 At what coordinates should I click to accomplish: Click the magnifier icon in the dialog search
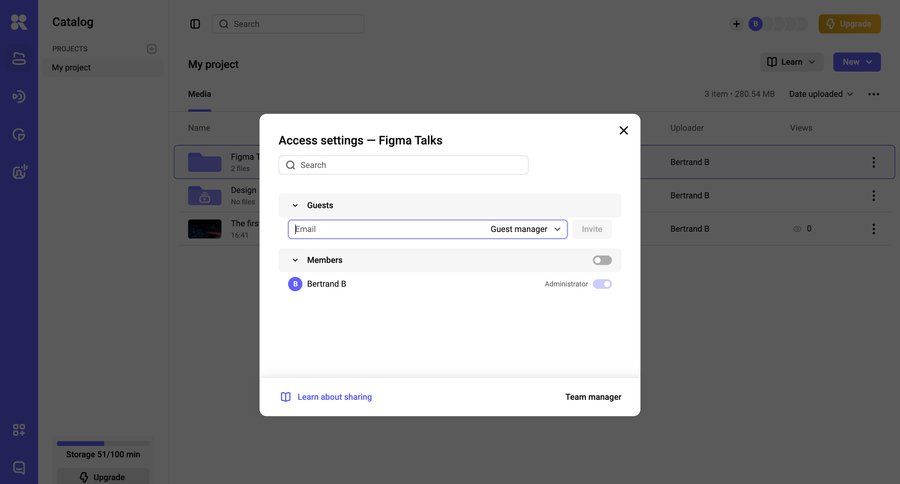[290, 165]
